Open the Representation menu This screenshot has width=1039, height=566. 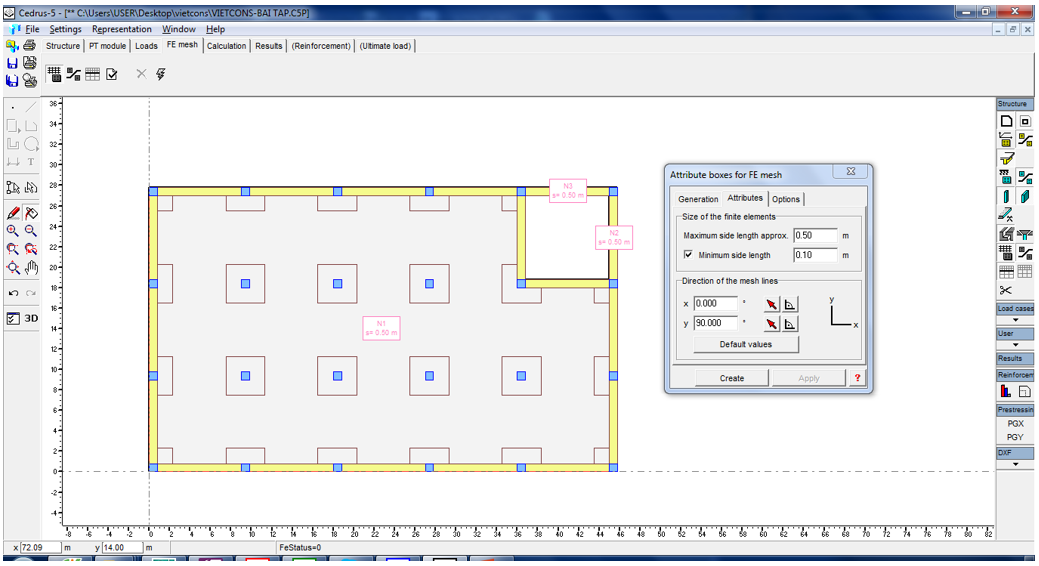point(122,29)
